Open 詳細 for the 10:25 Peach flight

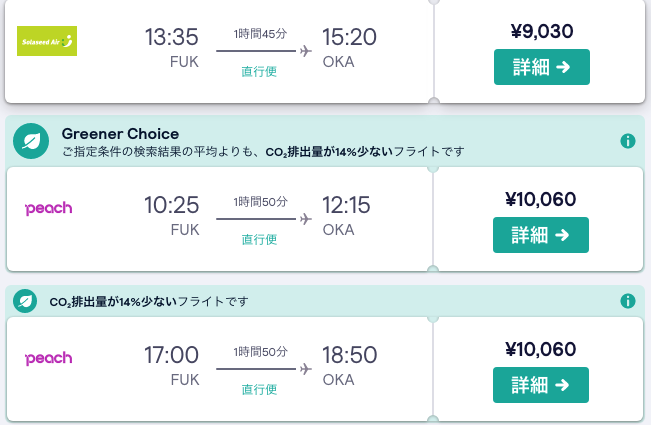[x=541, y=235]
